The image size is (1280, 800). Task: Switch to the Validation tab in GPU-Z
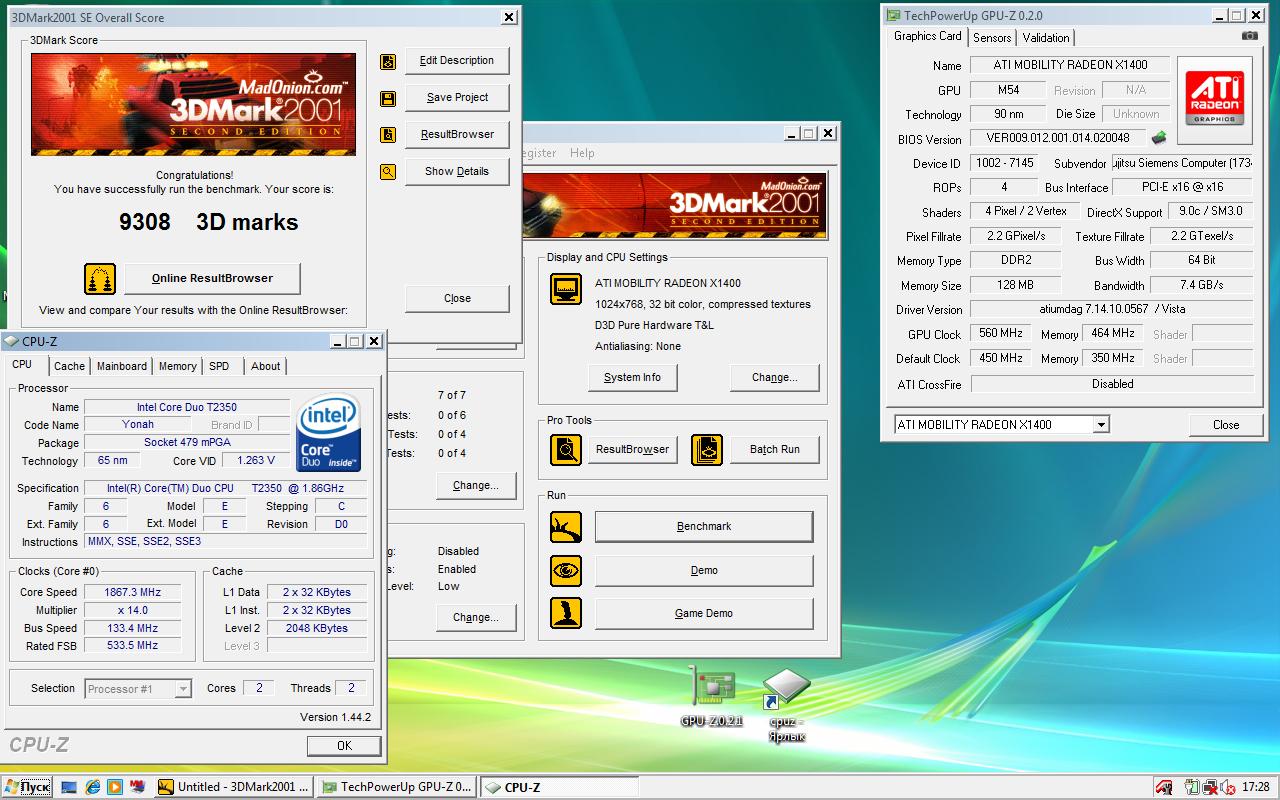click(1046, 38)
